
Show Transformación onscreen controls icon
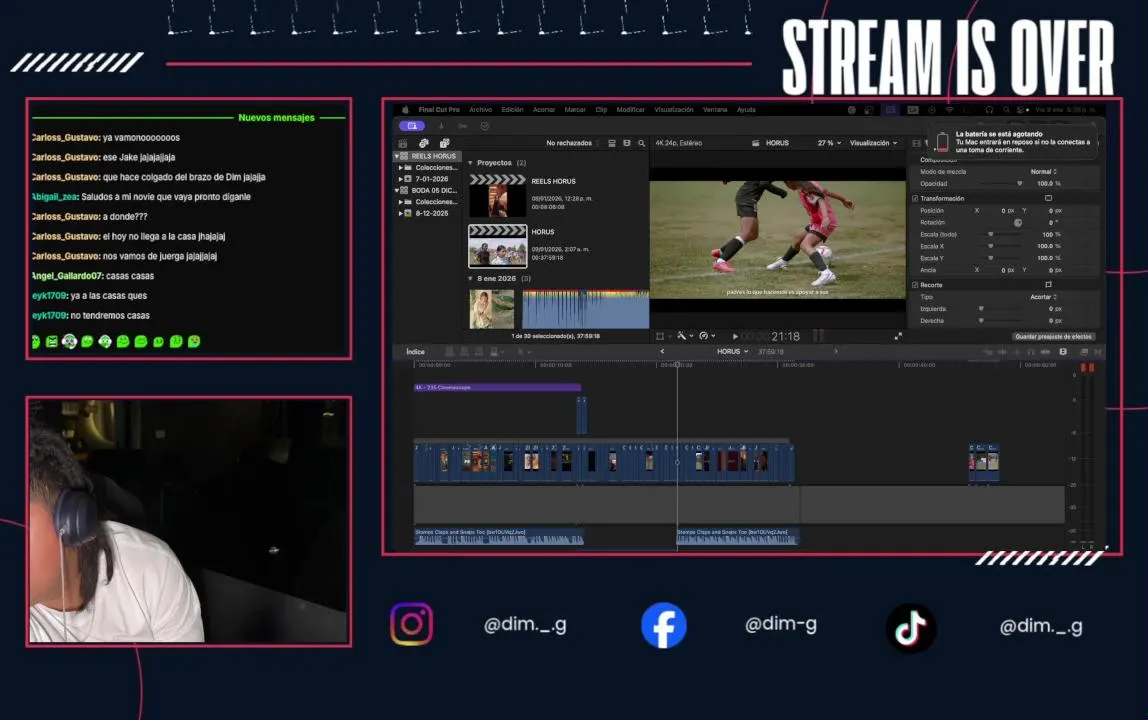point(1048,198)
